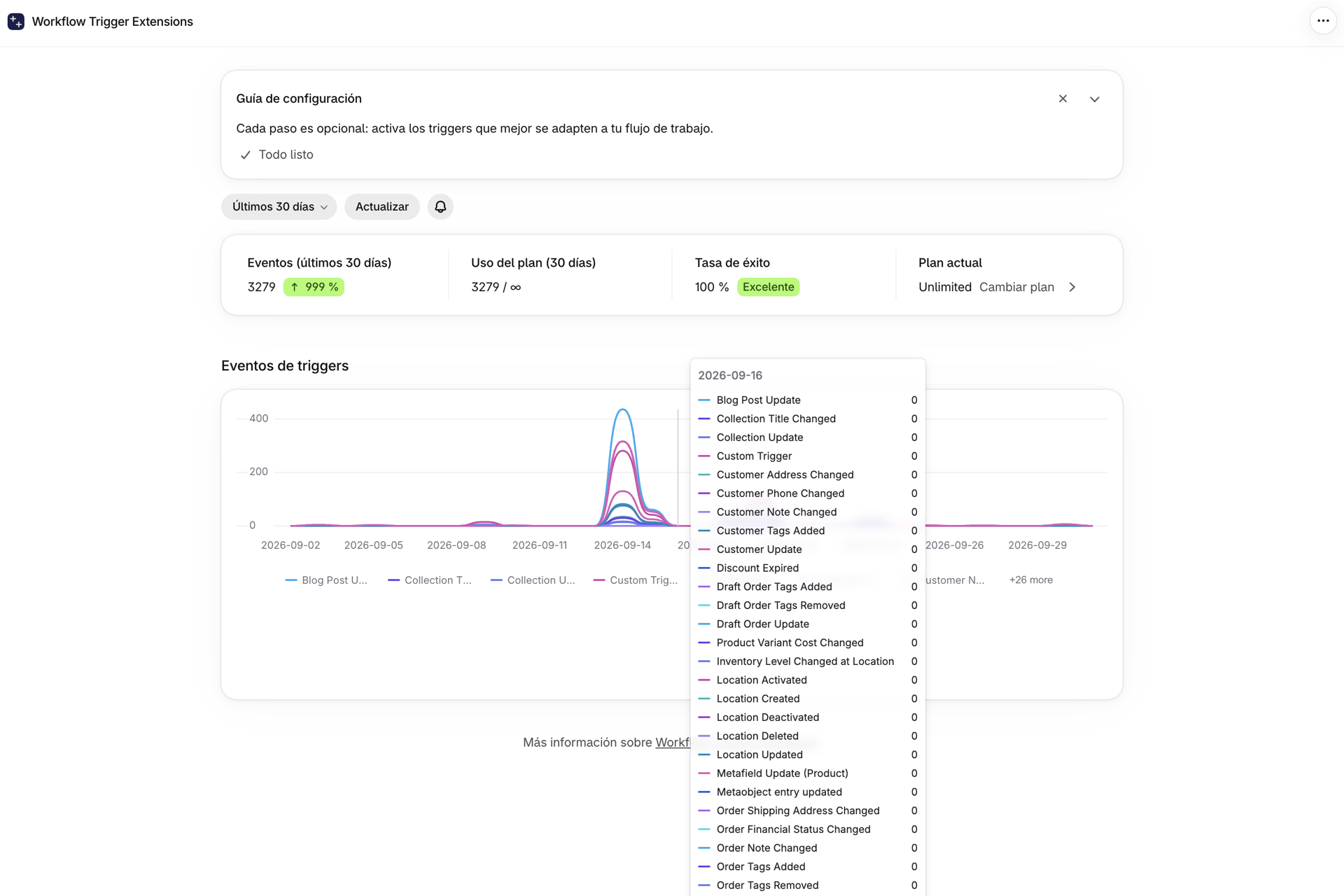Screen dimensions: 1344x896
Task: Click the 999 % increase badge
Action: [314, 287]
